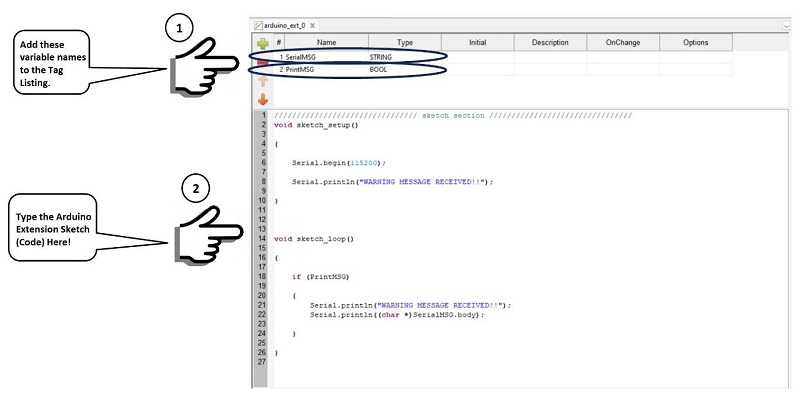
Task: Click the Description column header
Action: (x=550, y=43)
